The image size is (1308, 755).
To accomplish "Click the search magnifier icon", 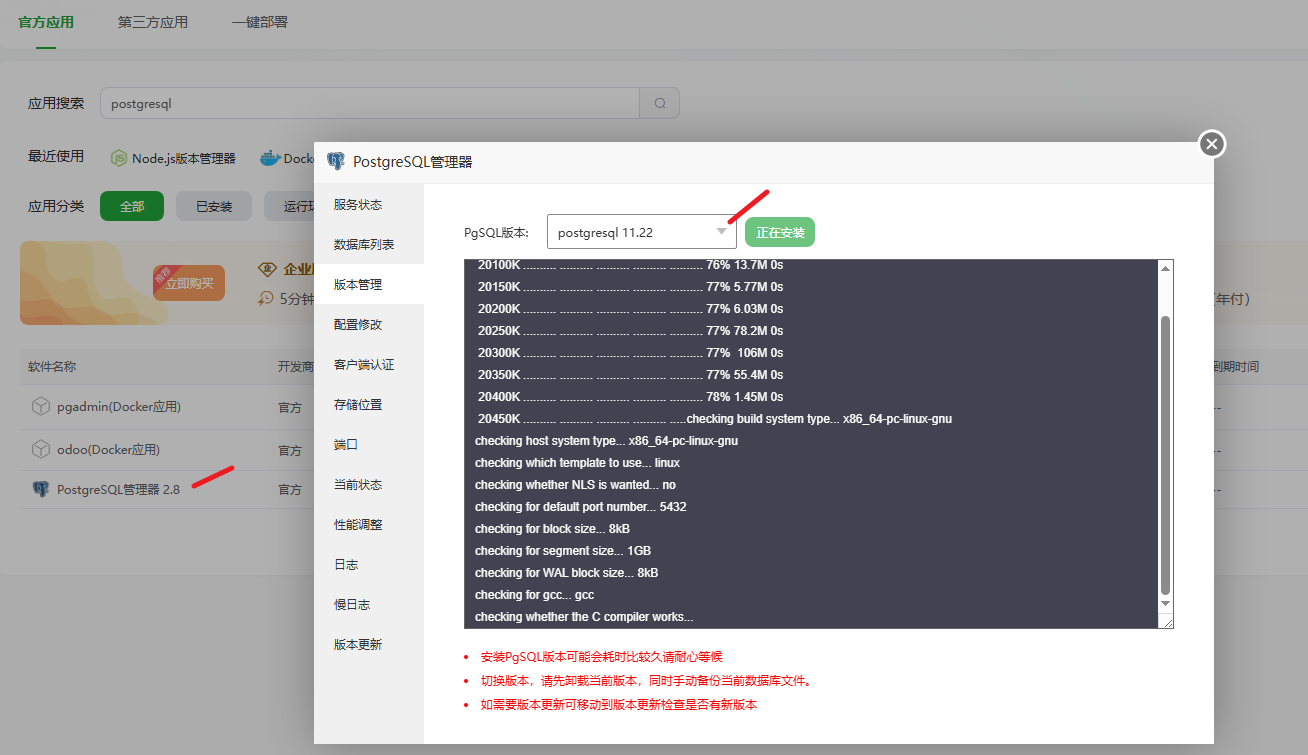I will (659, 103).
